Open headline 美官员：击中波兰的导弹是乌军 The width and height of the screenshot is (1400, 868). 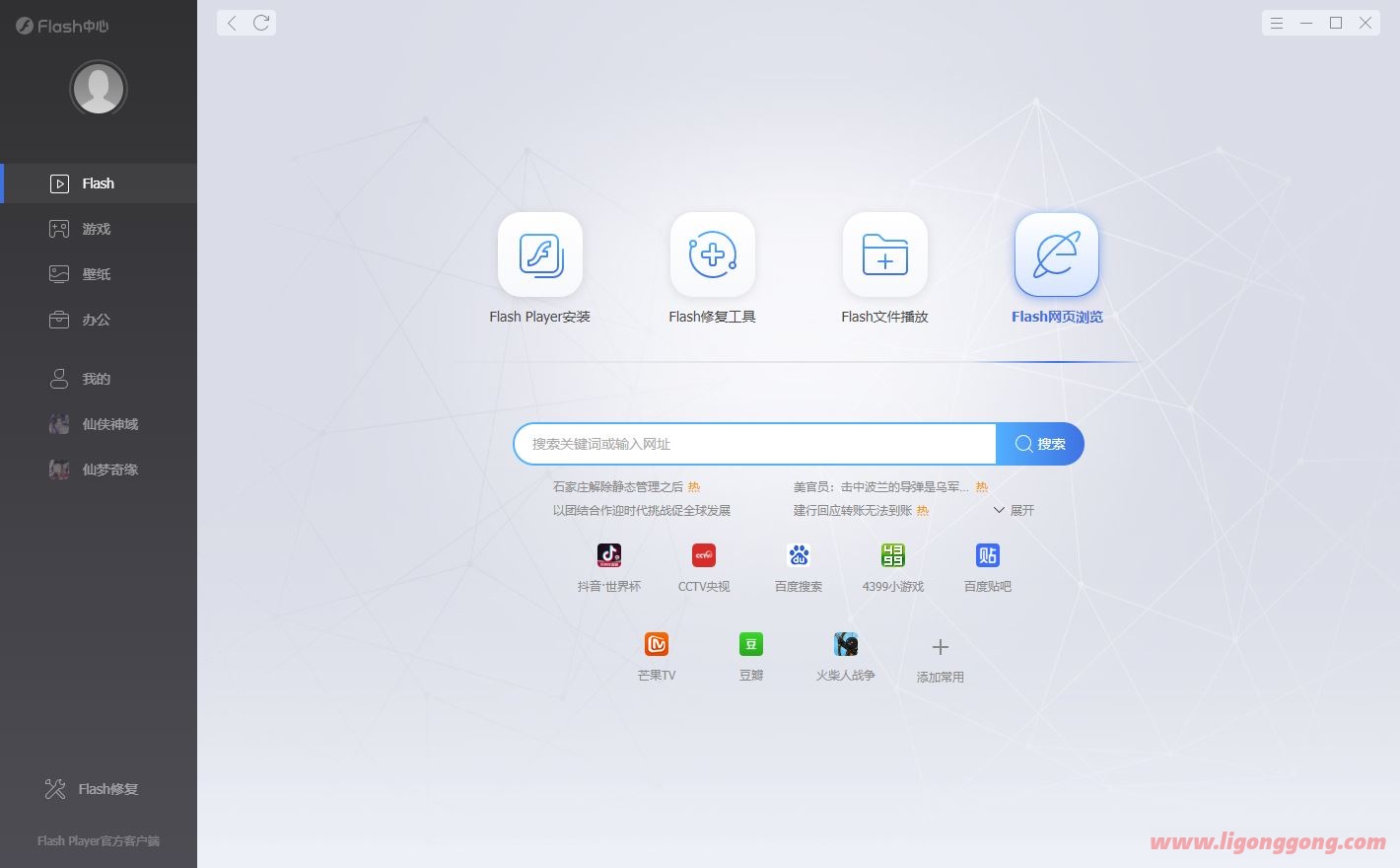tap(881, 486)
